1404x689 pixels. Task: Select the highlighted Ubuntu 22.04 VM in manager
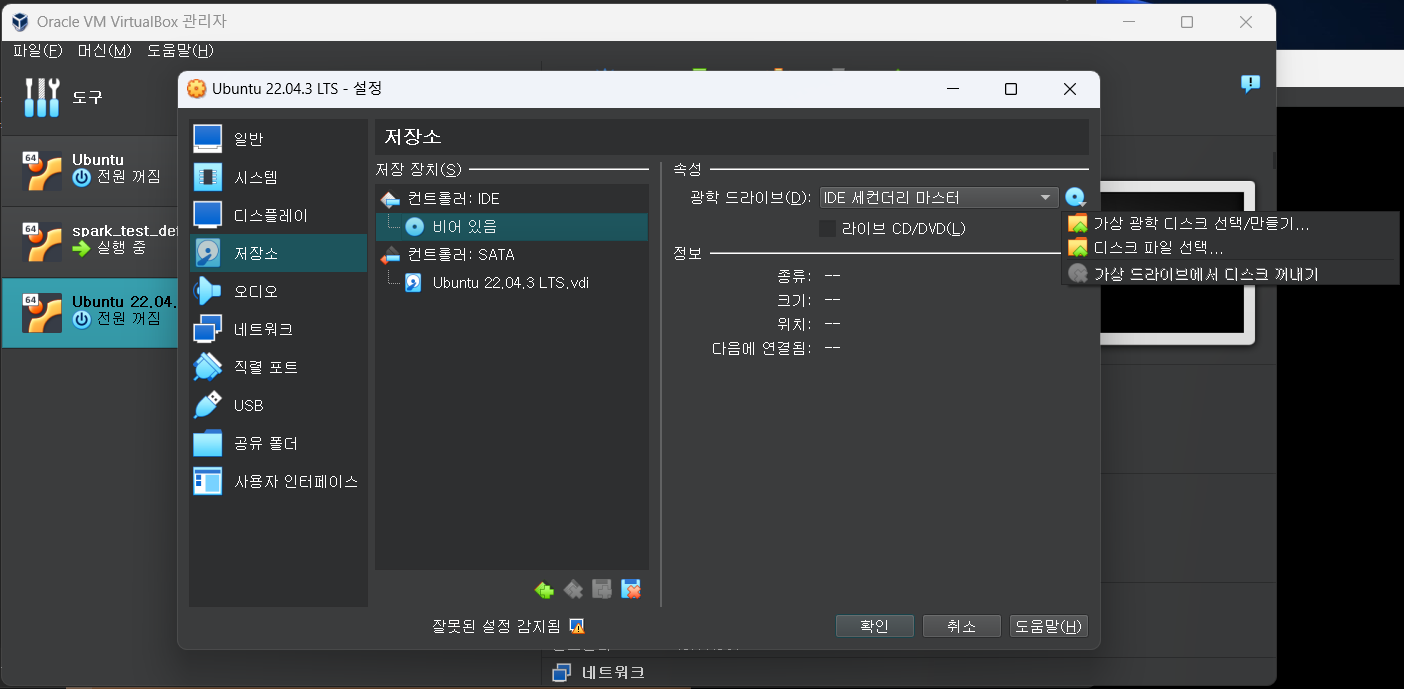[x=89, y=312]
